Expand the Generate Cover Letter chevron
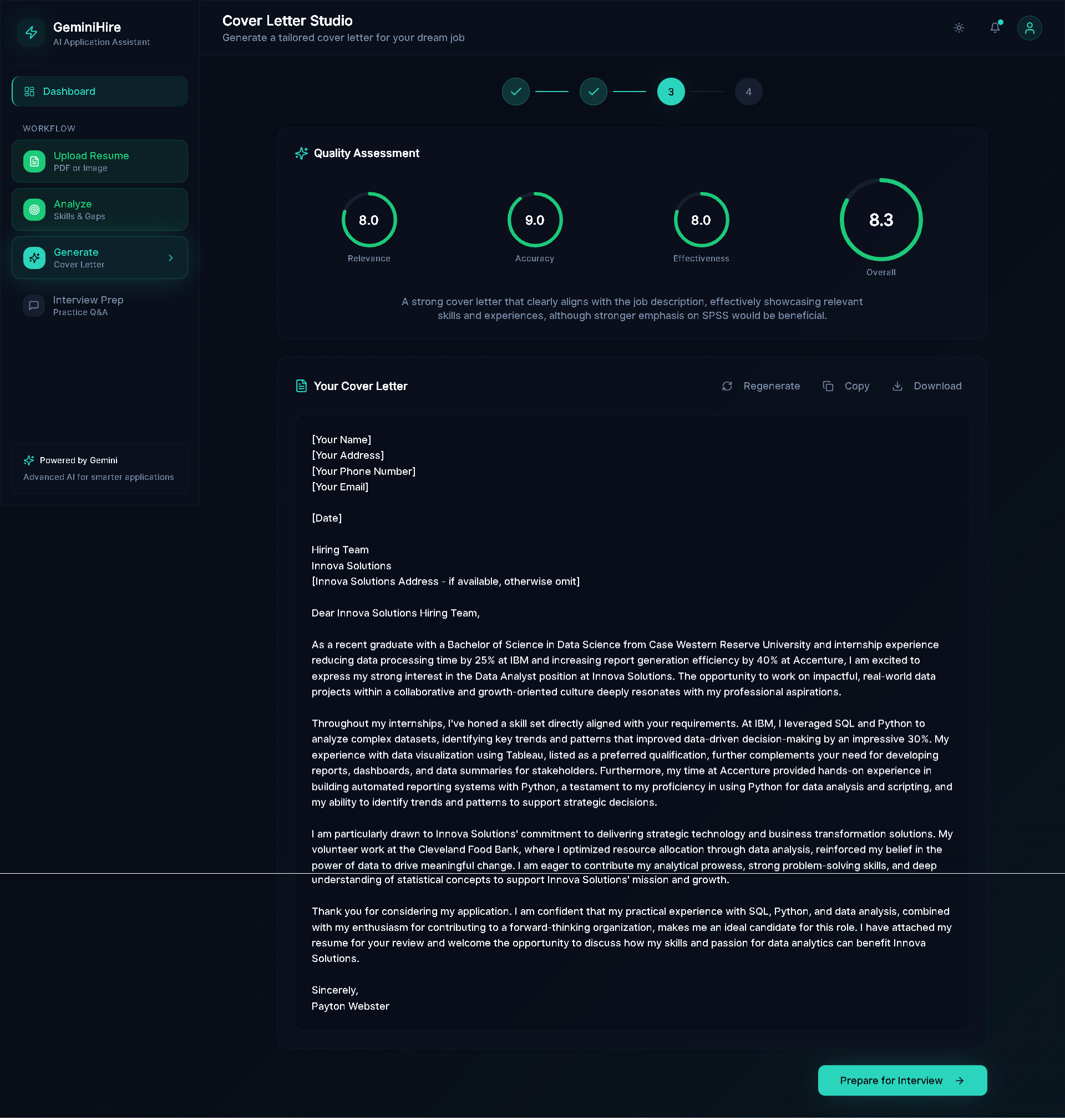 click(171, 259)
